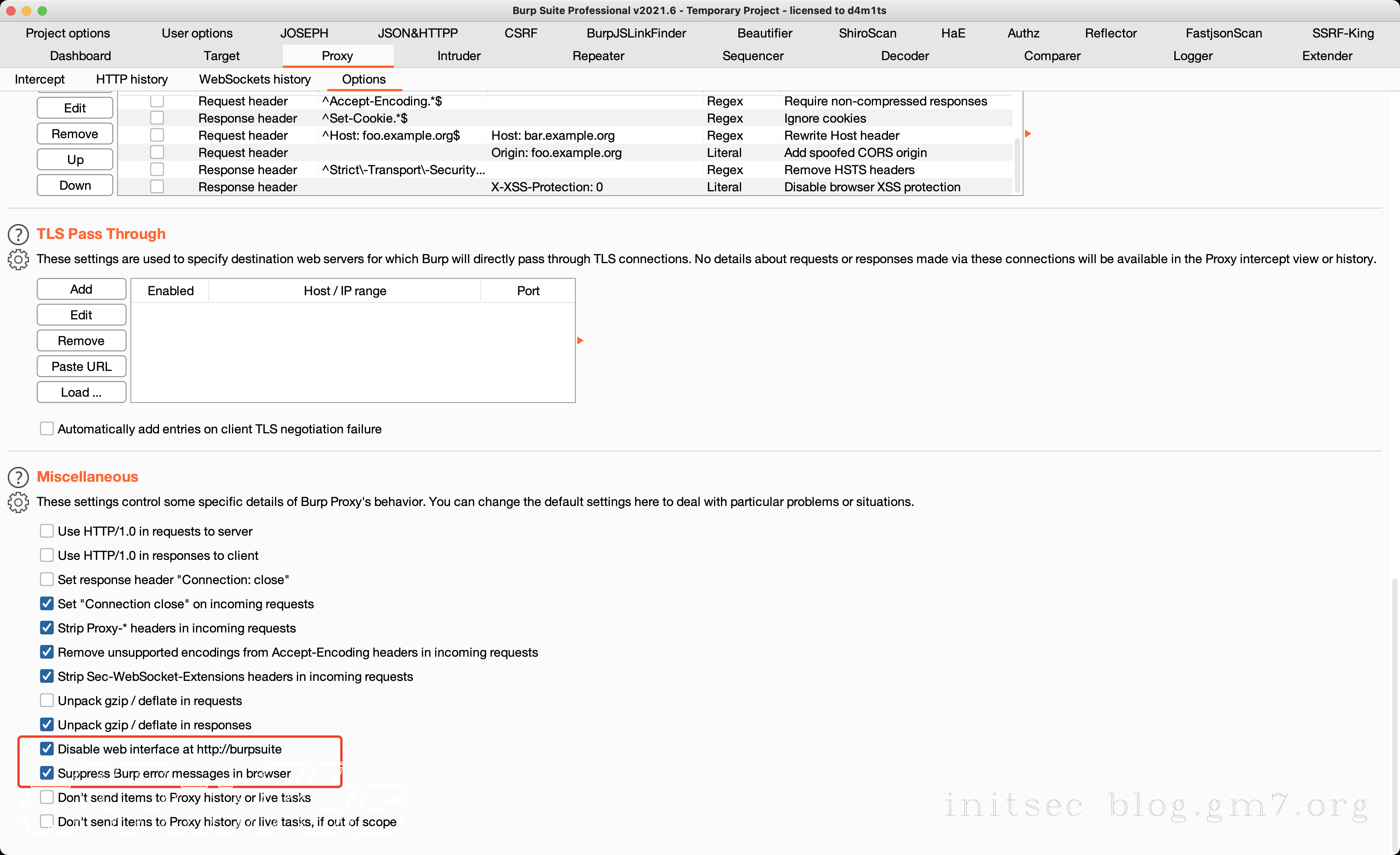Click the green macOS fullscreen button
Screen dimensions: 1400x855
tap(42, 11)
